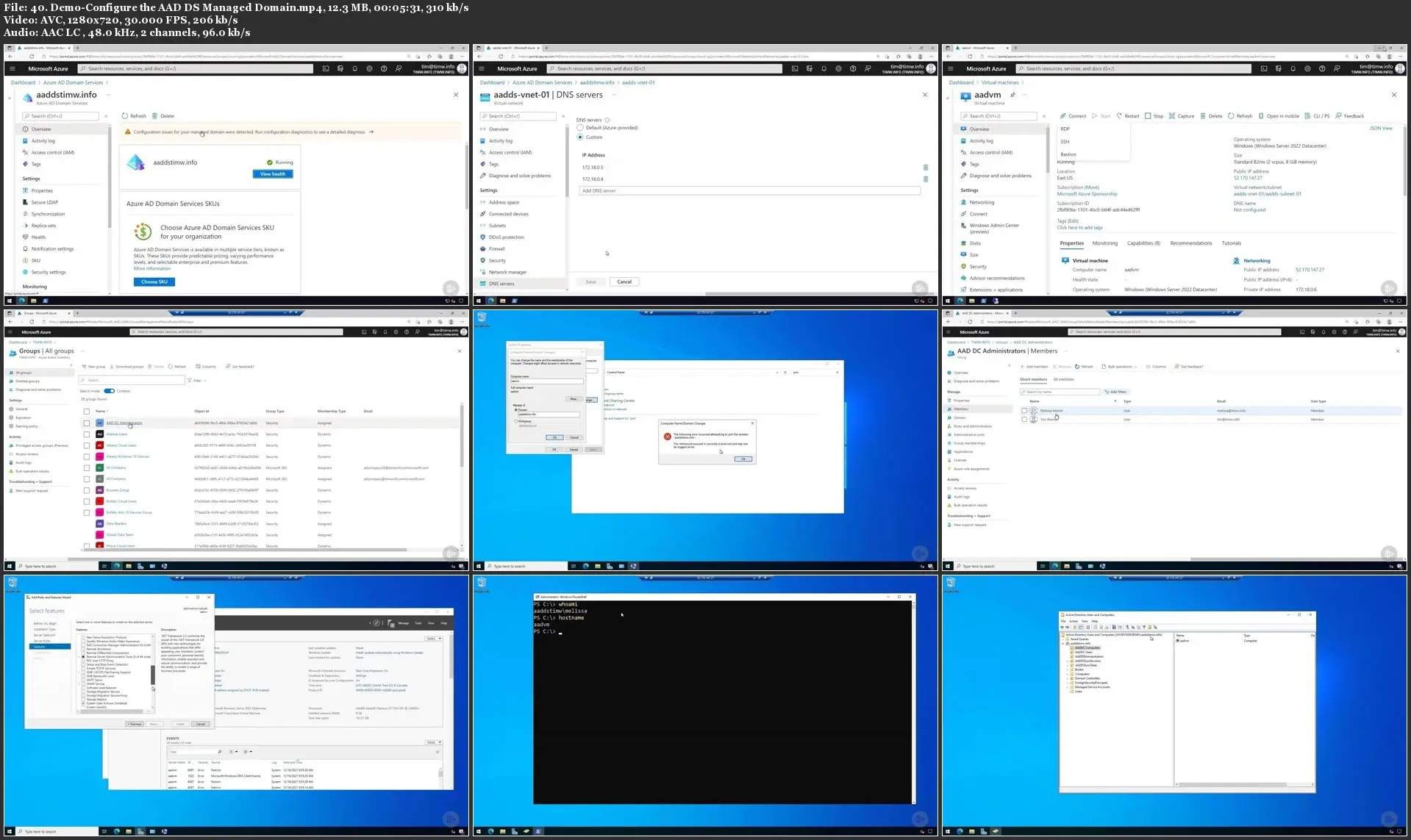This screenshot has height=840, width=1411.
Task: Select the Domain radio in Computer Name dialog
Action: coord(515,409)
